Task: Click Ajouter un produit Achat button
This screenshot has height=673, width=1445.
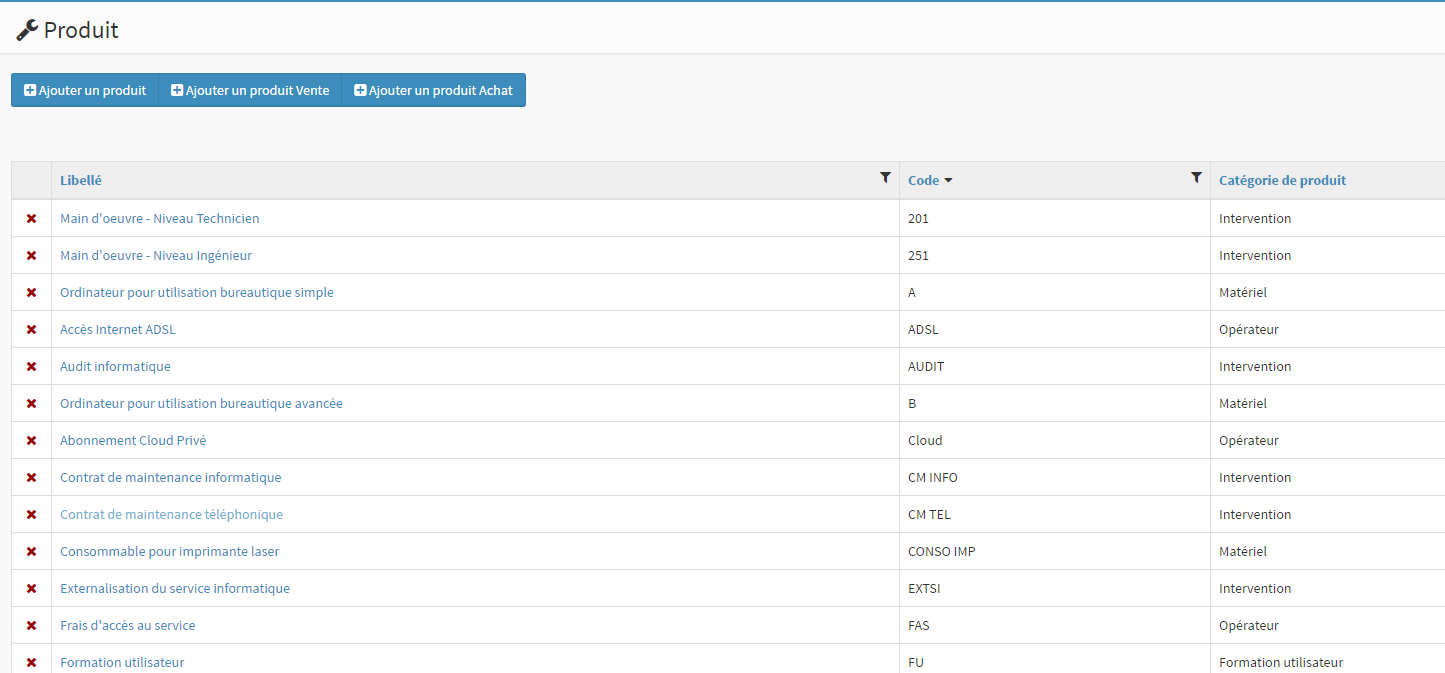Action: [x=434, y=90]
